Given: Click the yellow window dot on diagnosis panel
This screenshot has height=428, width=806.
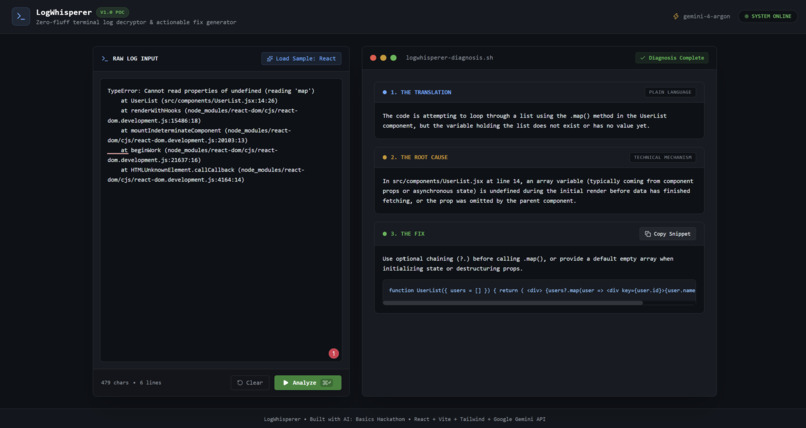Looking at the screenshot, I should tap(383, 58).
